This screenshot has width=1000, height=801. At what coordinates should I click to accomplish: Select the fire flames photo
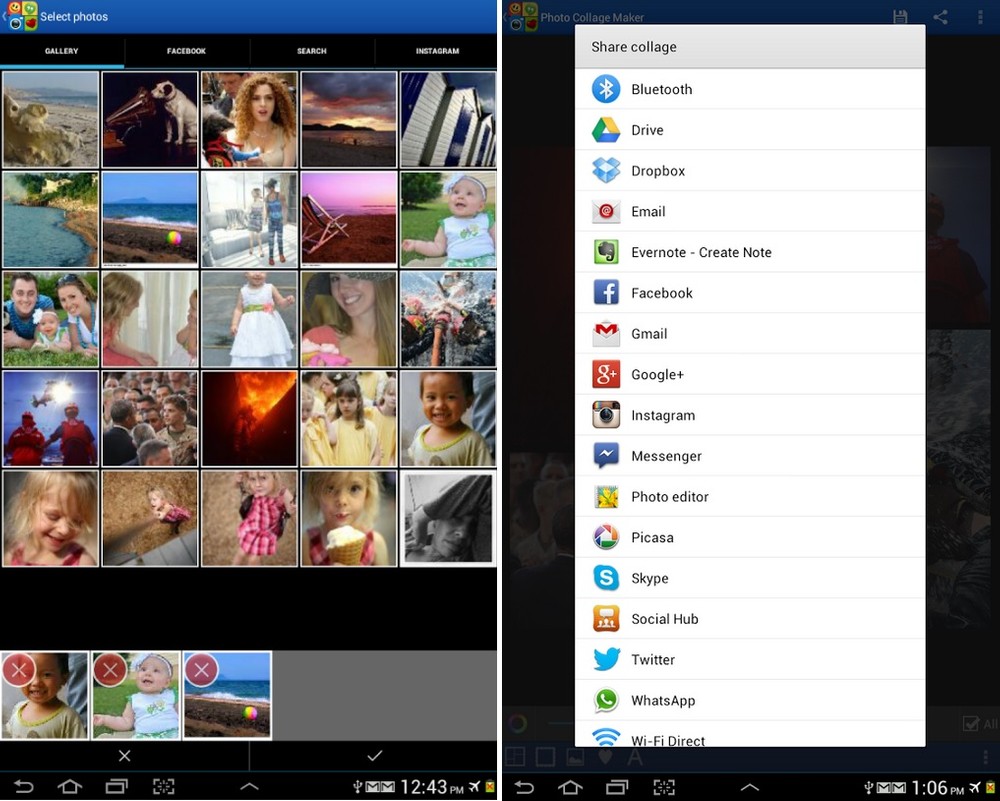[x=249, y=418]
